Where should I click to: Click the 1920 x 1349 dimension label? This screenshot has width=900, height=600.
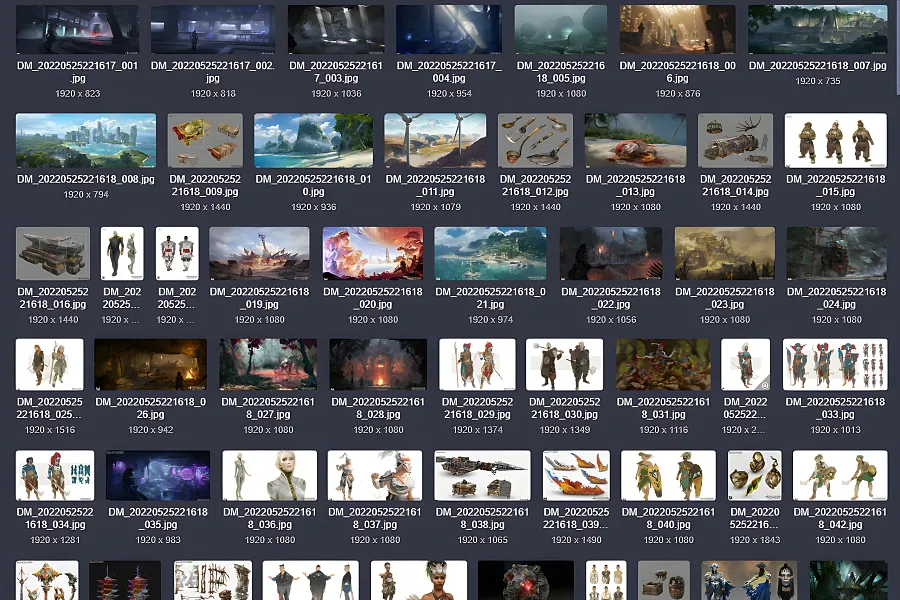[x=565, y=430]
